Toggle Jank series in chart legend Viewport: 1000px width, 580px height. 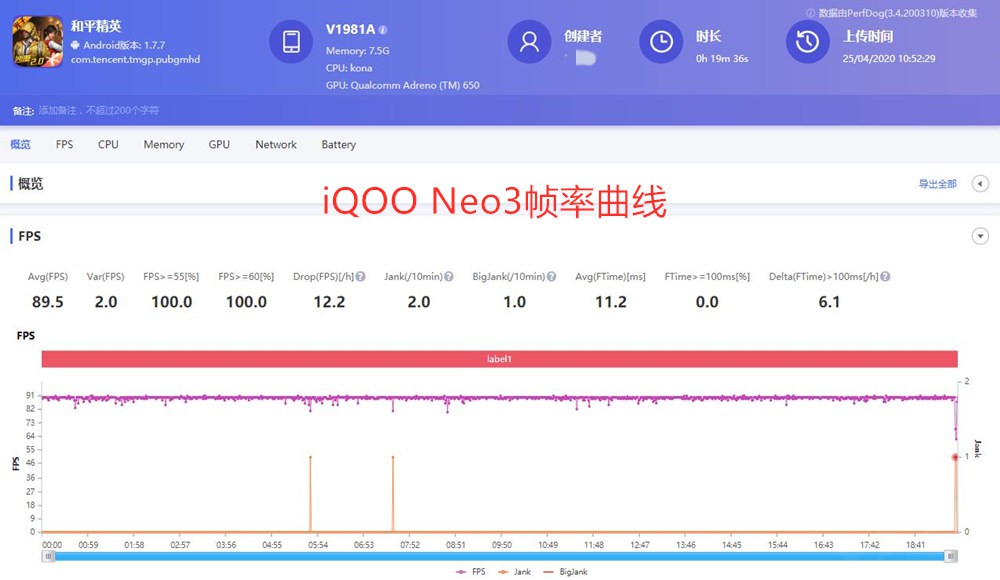coord(515,572)
